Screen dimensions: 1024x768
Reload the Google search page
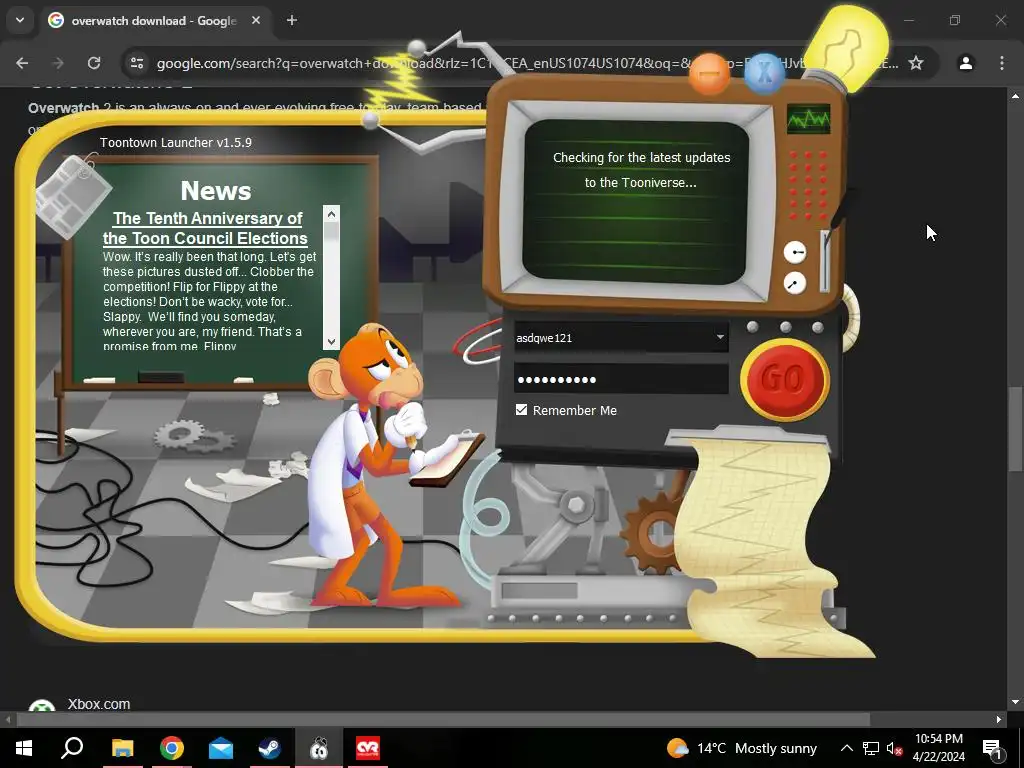click(x=94, y=63)
